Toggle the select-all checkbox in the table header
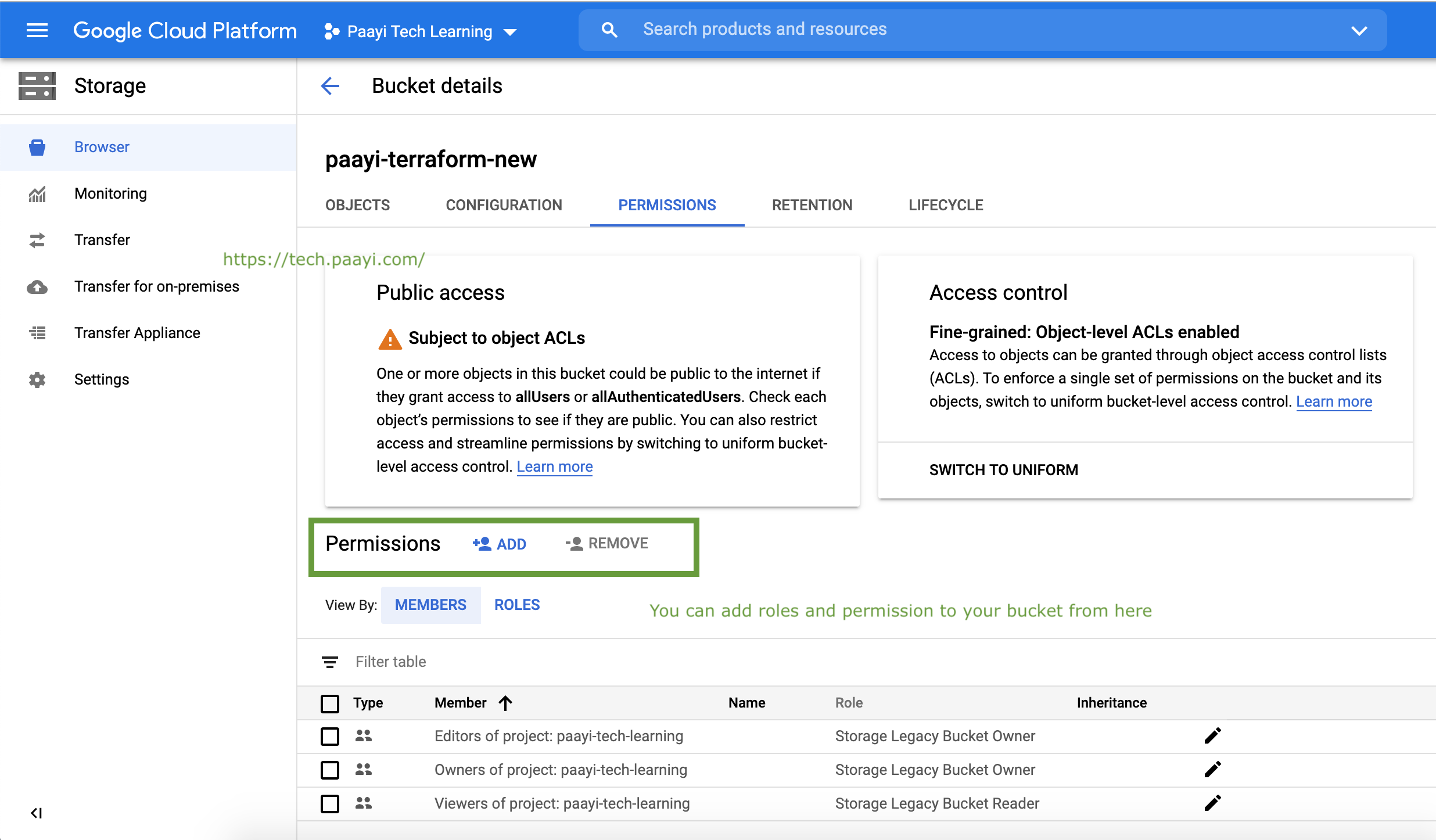Viewport: 1436px width, 840px height. [330, 703]
